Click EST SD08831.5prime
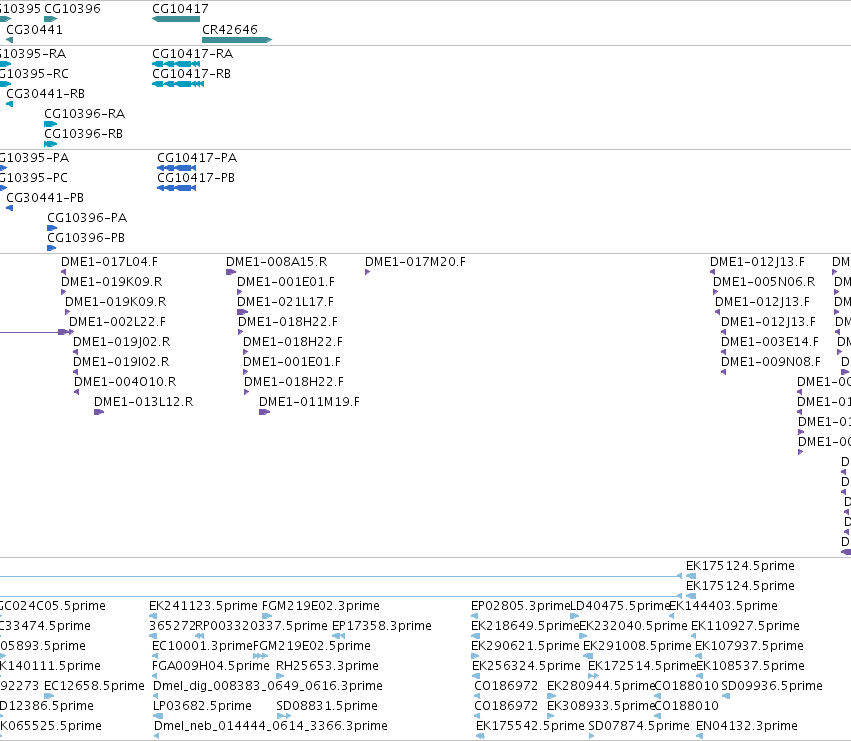Image resolution: width=851 pixels, height=741 pixels. [x=327, y=706]
